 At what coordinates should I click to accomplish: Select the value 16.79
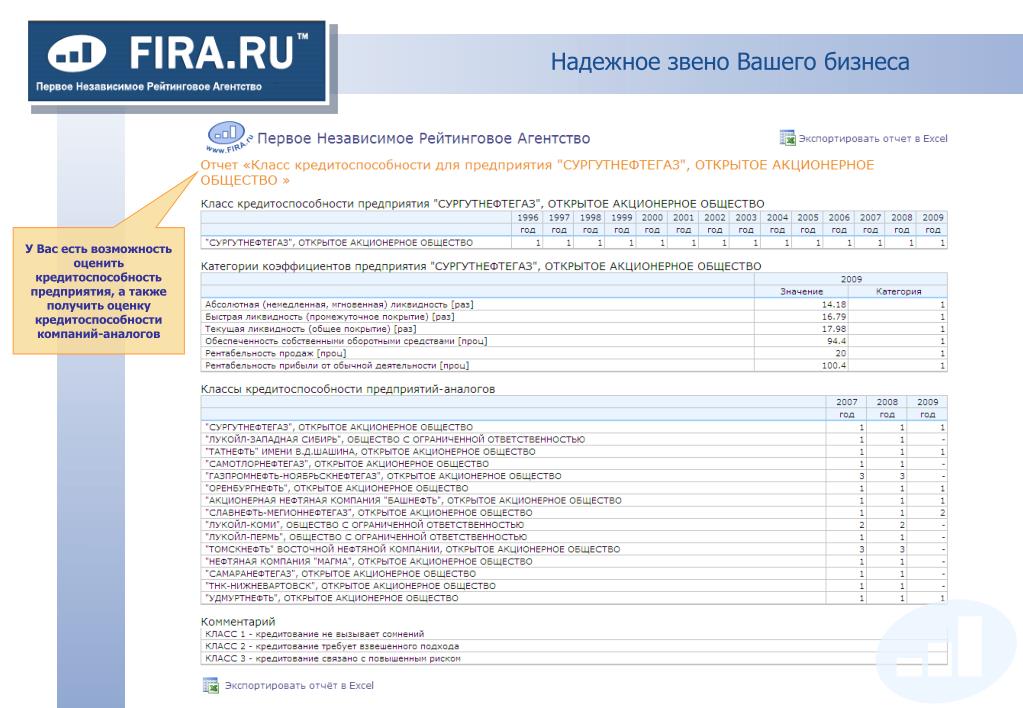point(834,316)
